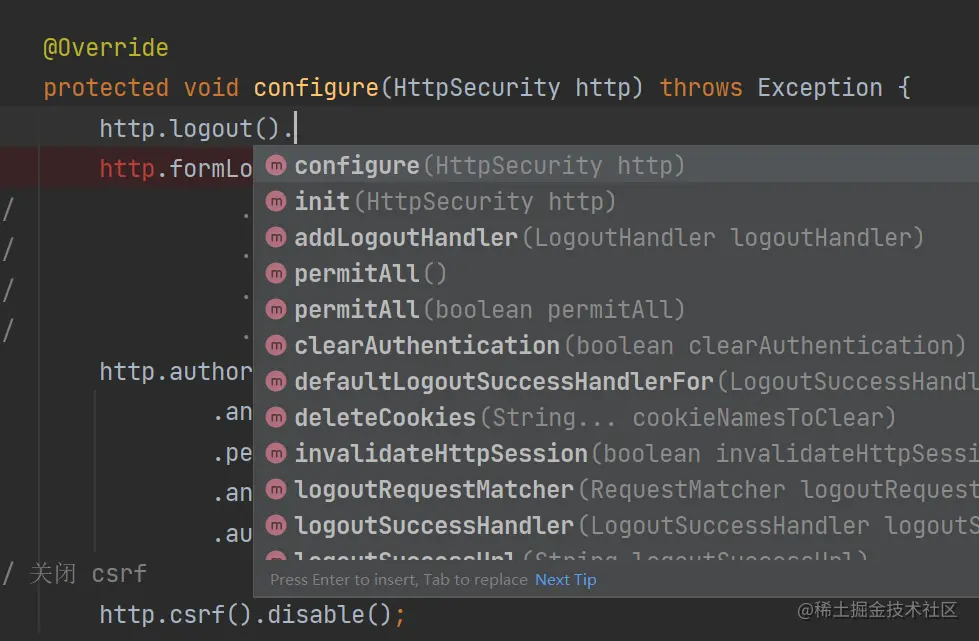This screenshot has height=641, width=979.
Task: Choose init(HttpSecurity http) completion
Action: 616,202
